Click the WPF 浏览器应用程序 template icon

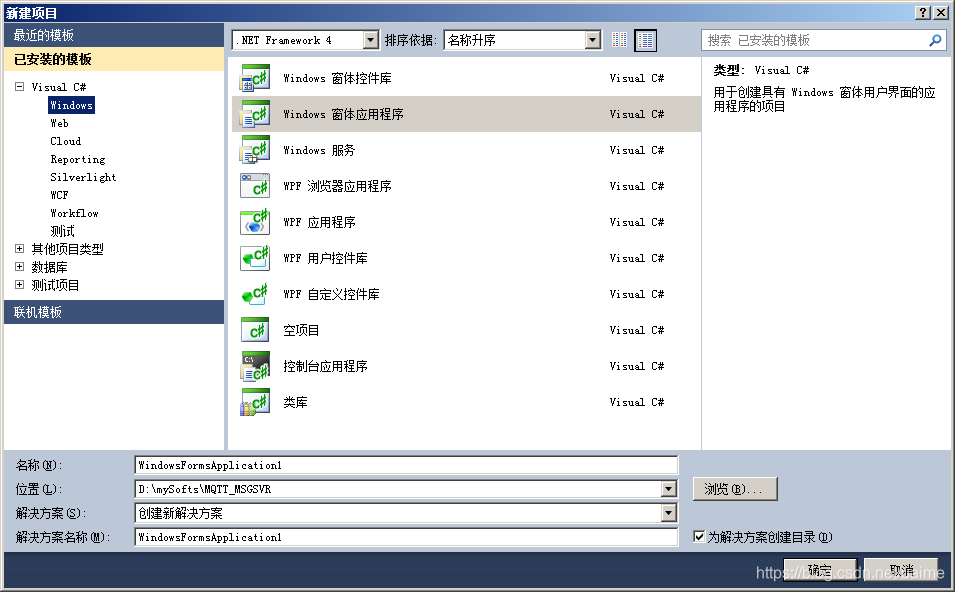click(x=256, y=186)
